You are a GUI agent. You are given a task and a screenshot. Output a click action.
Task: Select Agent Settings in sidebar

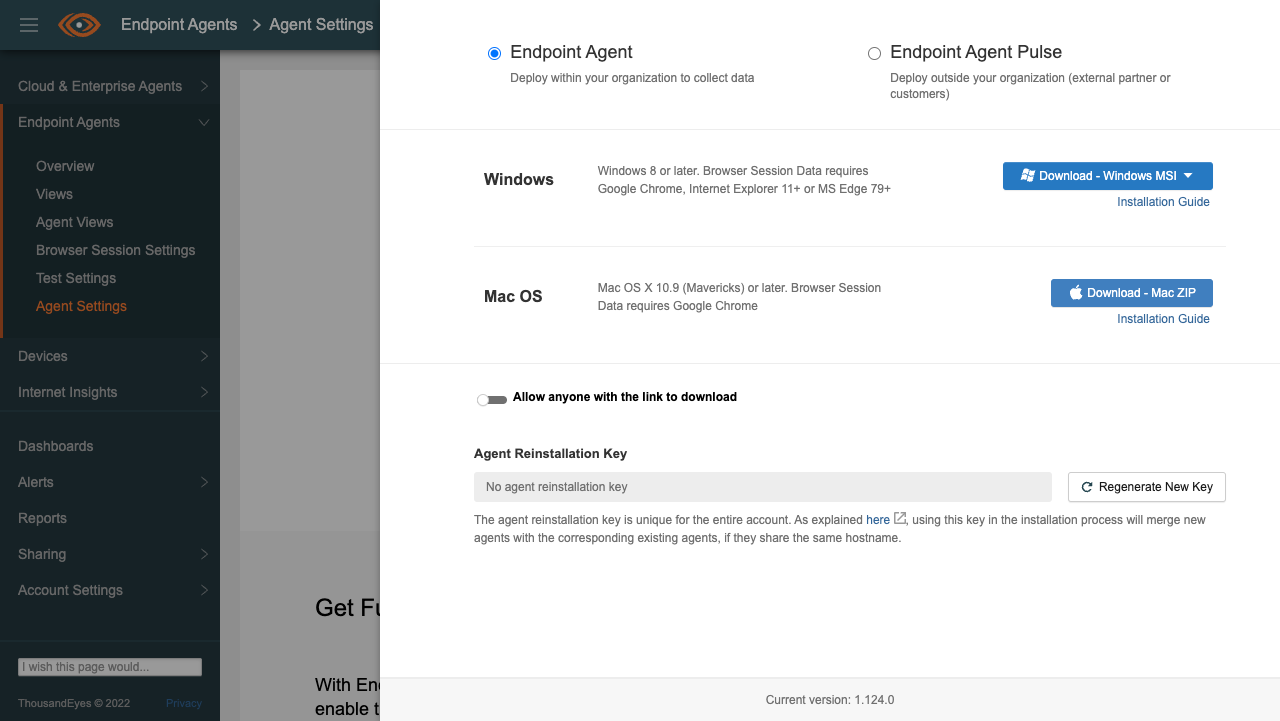81,306
